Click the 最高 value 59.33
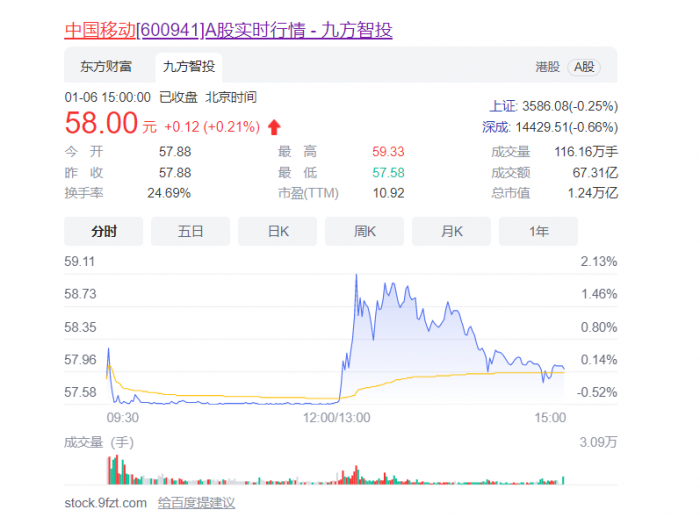 (388, 152)
